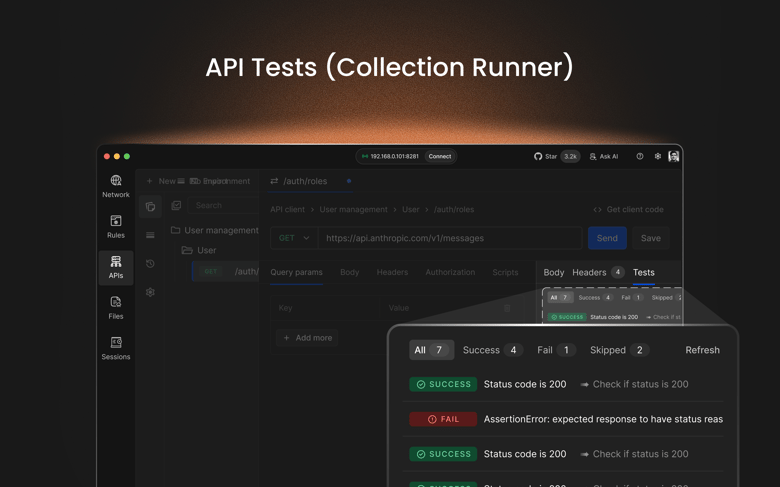Filter test results by Success

tap(491, 350)
